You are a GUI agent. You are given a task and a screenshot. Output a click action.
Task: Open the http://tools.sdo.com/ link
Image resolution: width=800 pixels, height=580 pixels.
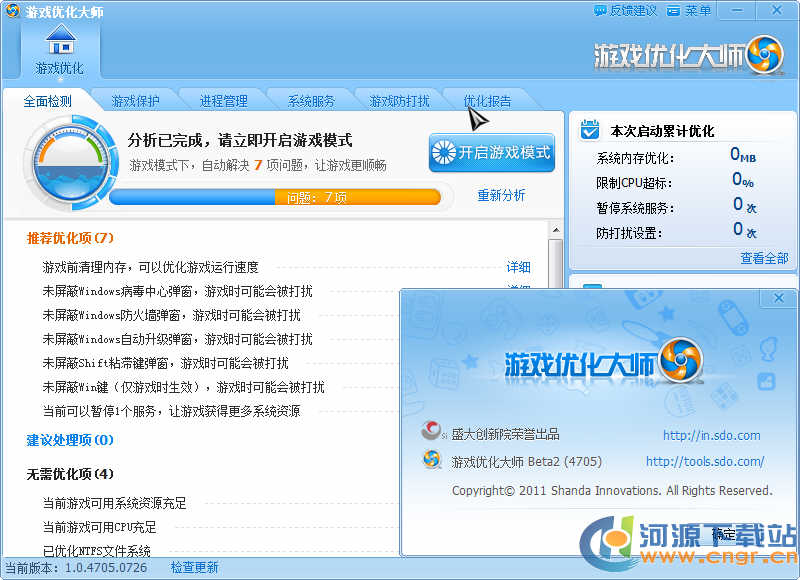tap(705, 461)
